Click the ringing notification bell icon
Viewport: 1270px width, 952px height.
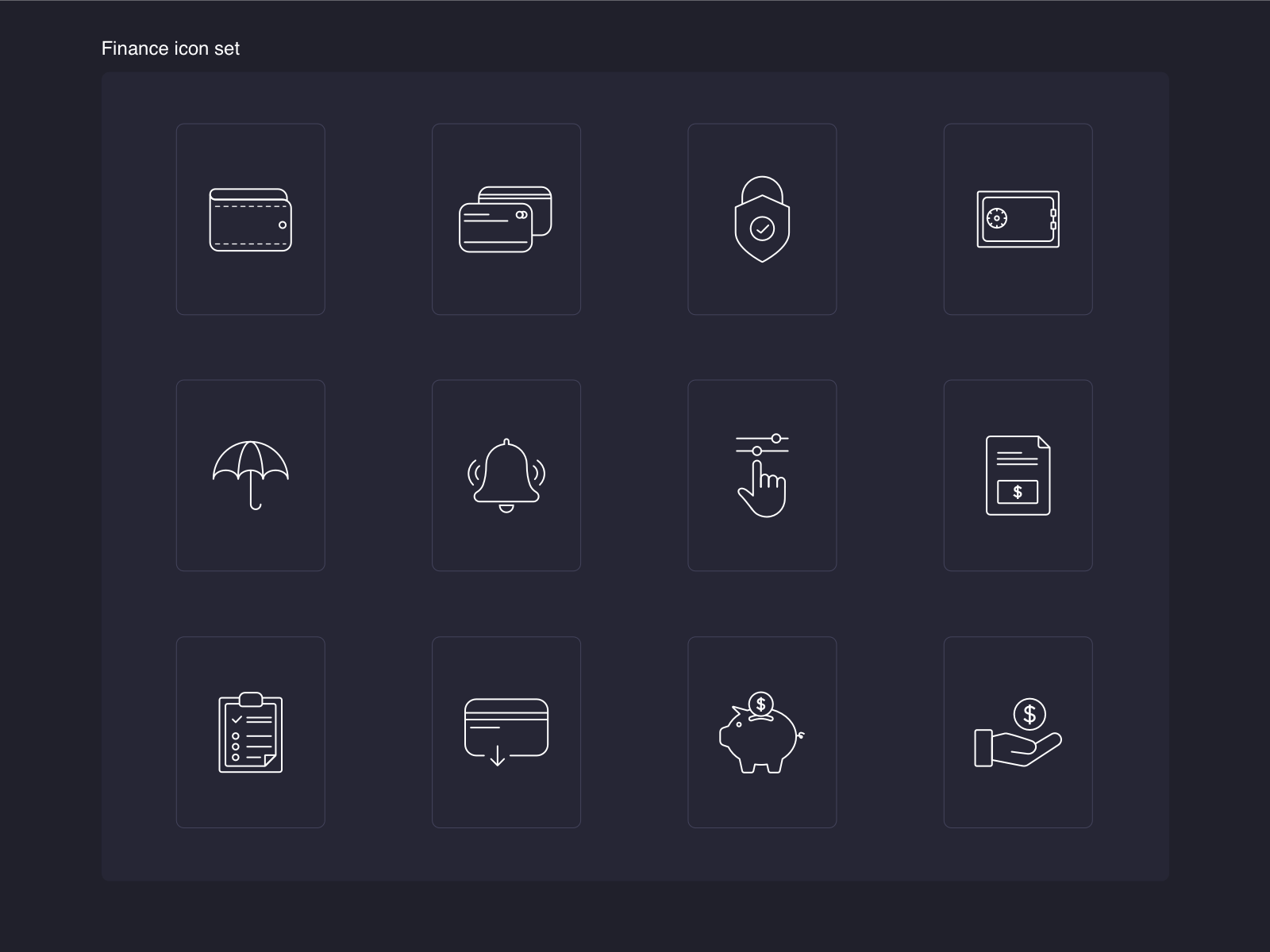click(x=506, y=475)
